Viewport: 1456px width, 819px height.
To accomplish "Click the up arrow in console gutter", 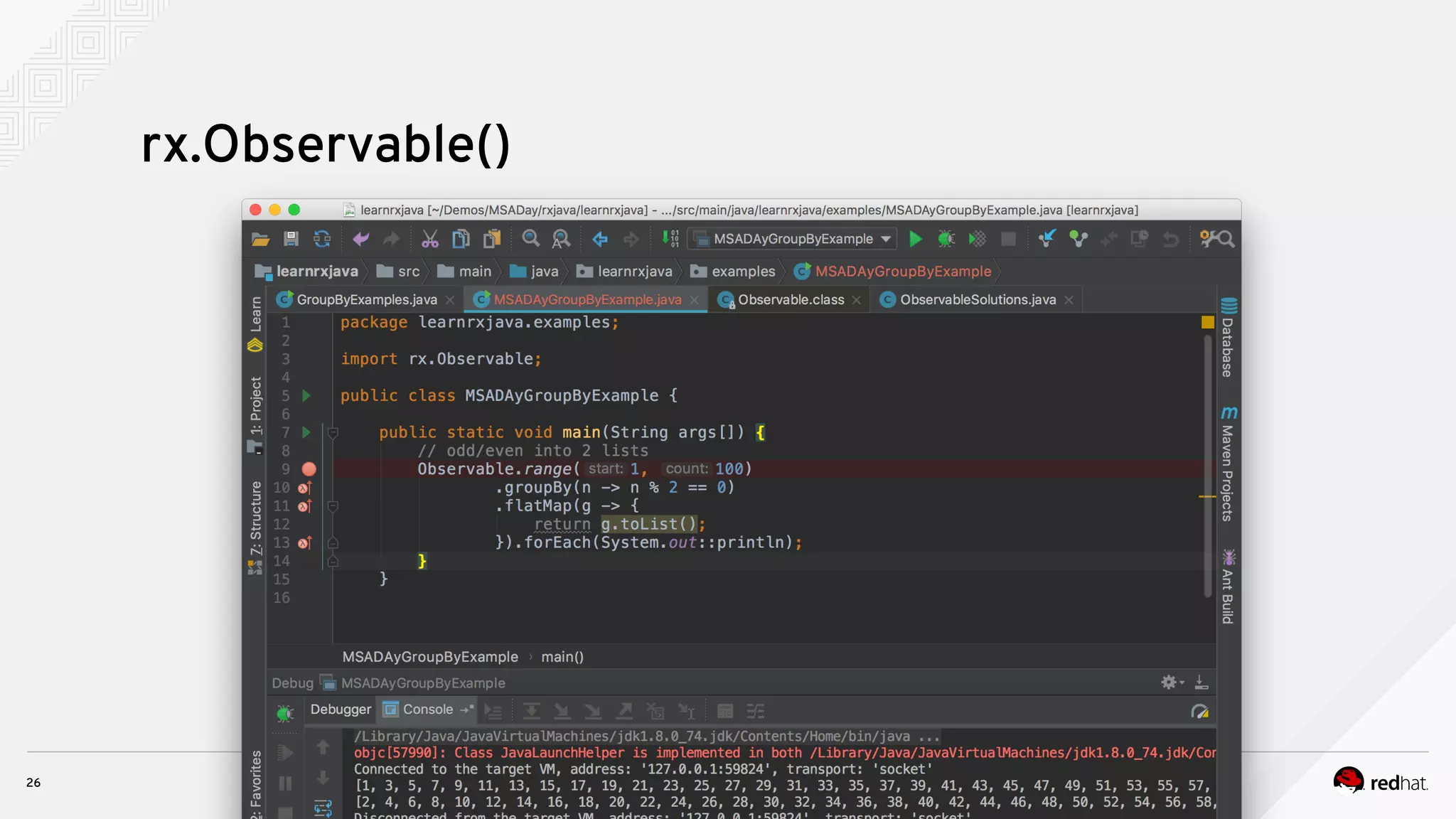I will (323, 746).
